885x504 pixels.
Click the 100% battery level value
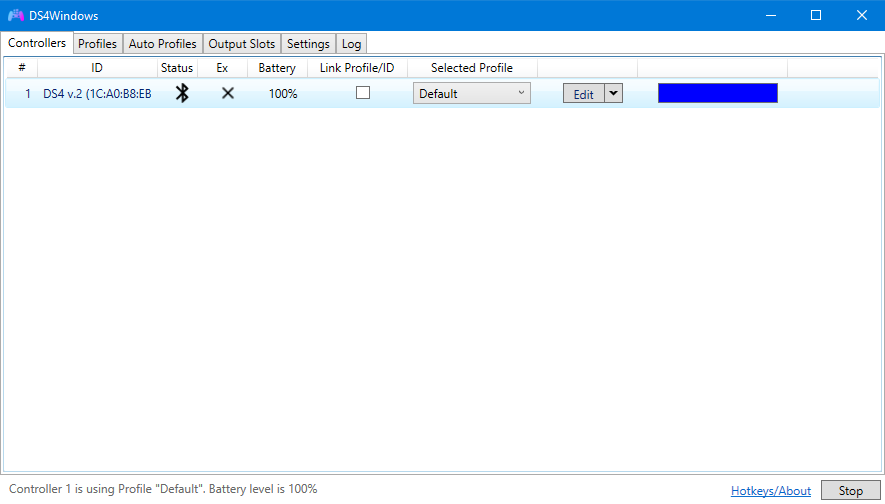(282, 93)
